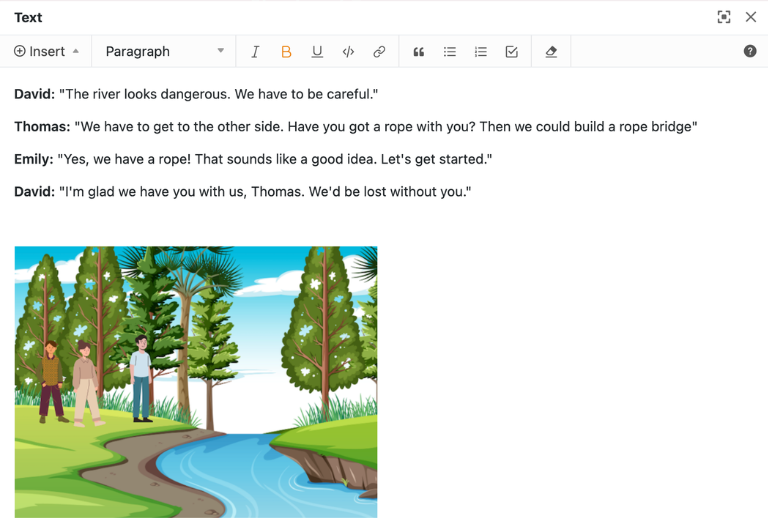Clear formatting with the eraser icon
Screen dimensions: 768x528
[x=551, y=52]
